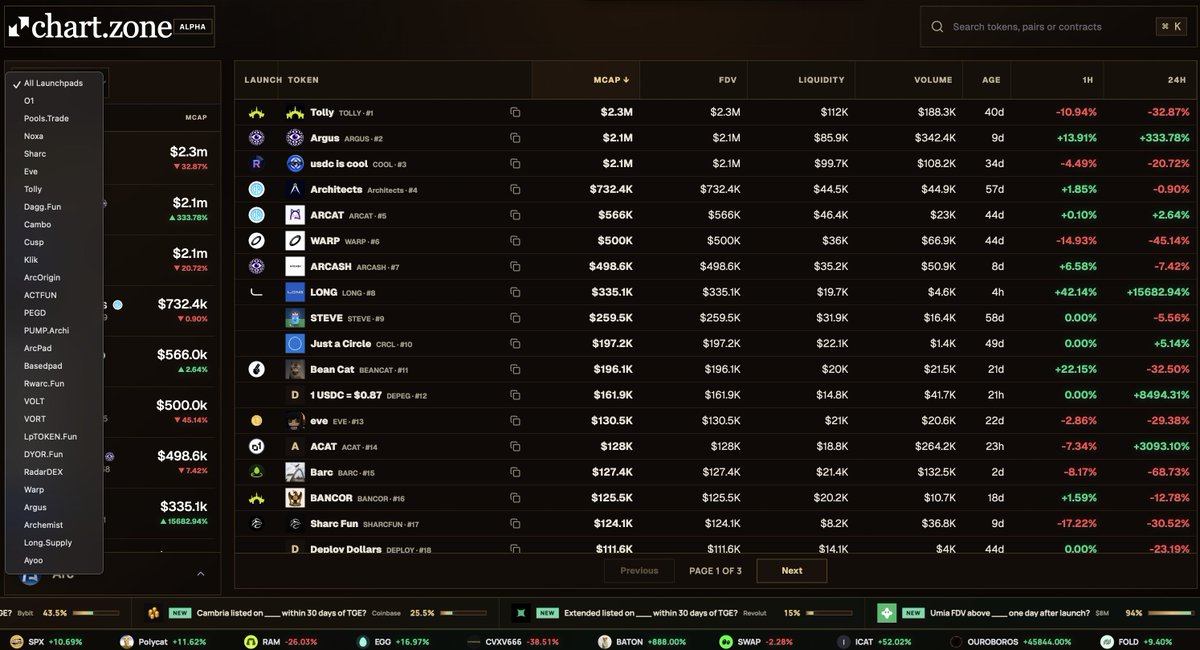
Task: Open the Tolly token name link
Action: [322, 113]
